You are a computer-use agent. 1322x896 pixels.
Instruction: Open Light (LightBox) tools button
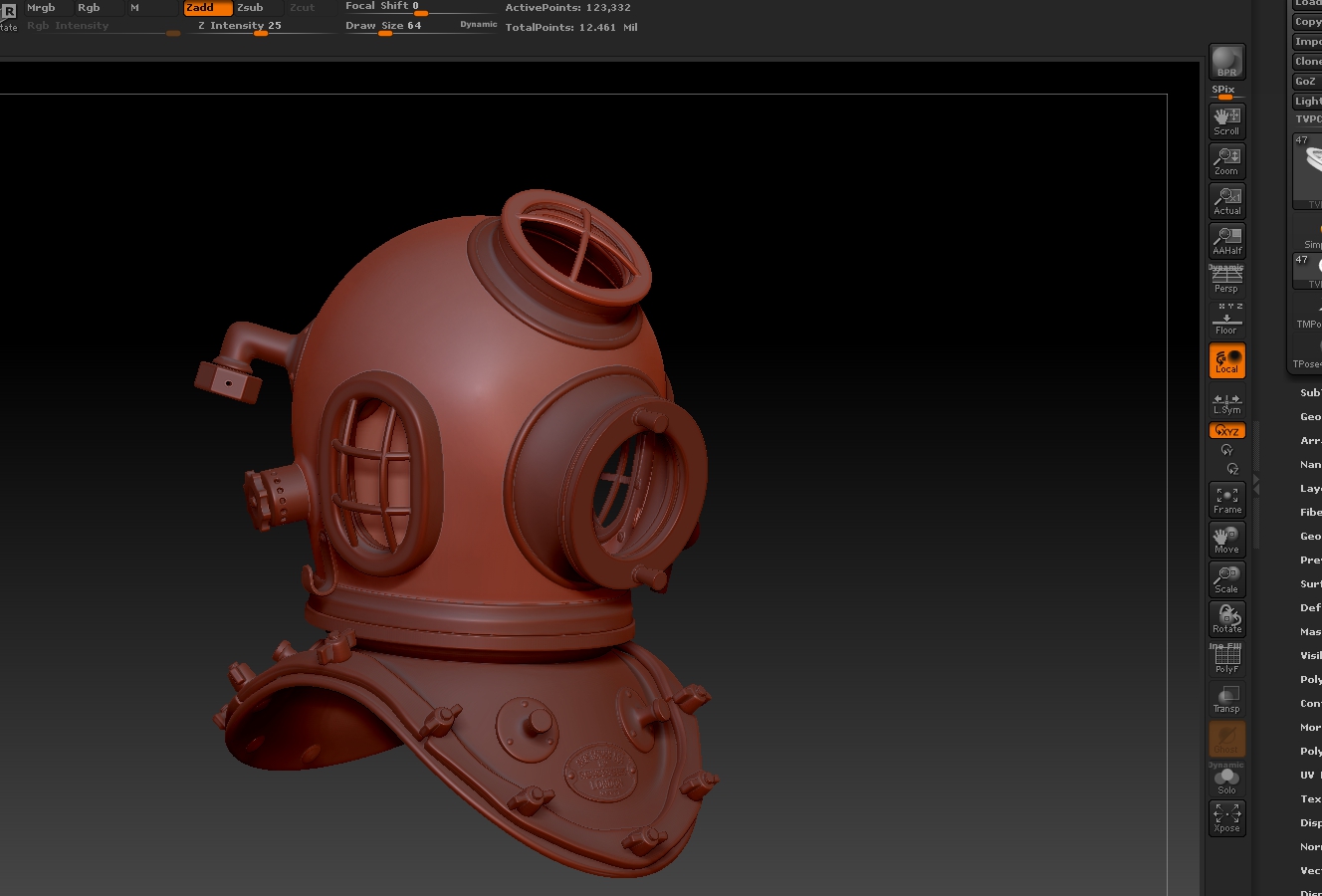1307,101
